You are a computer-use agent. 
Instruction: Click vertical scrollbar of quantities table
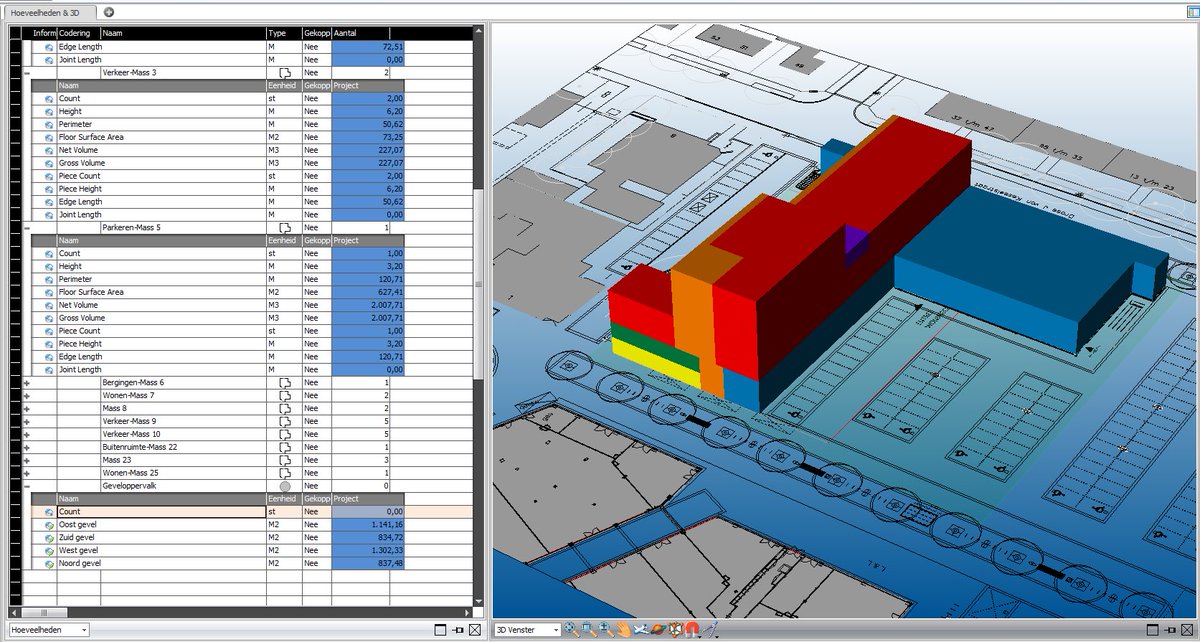coord(477,282)
